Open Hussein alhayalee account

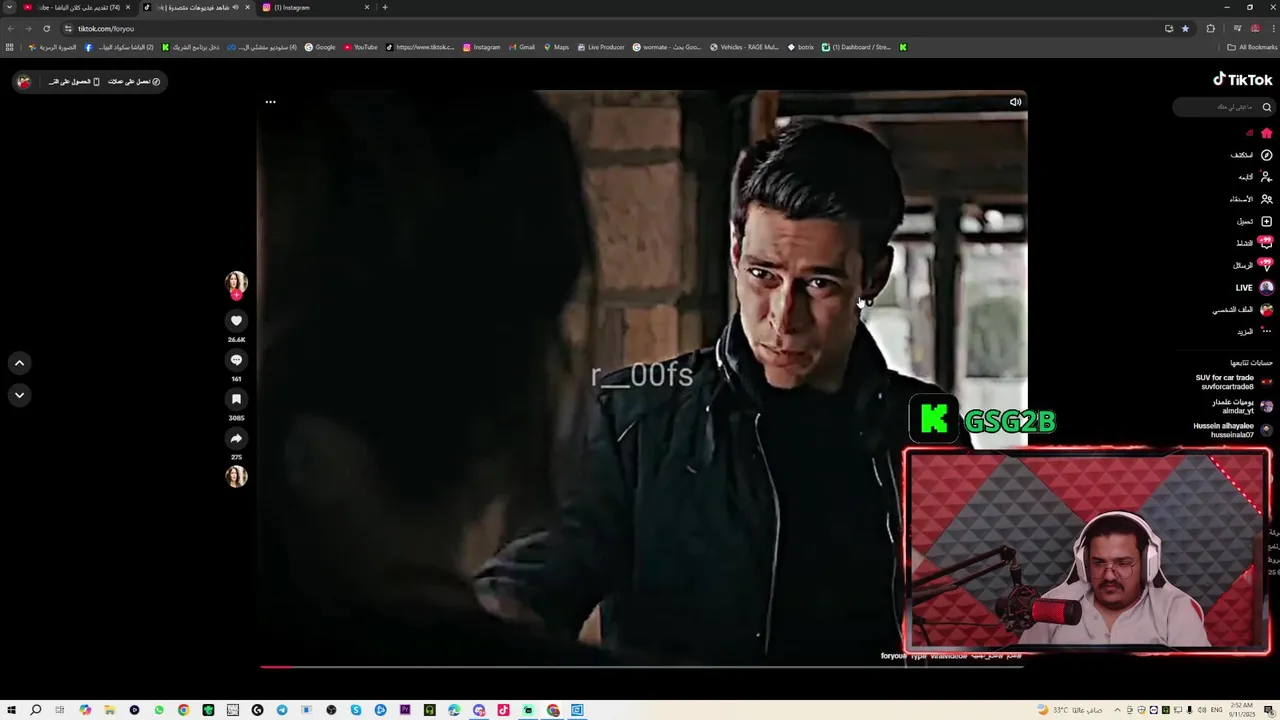pos(1232,430)
